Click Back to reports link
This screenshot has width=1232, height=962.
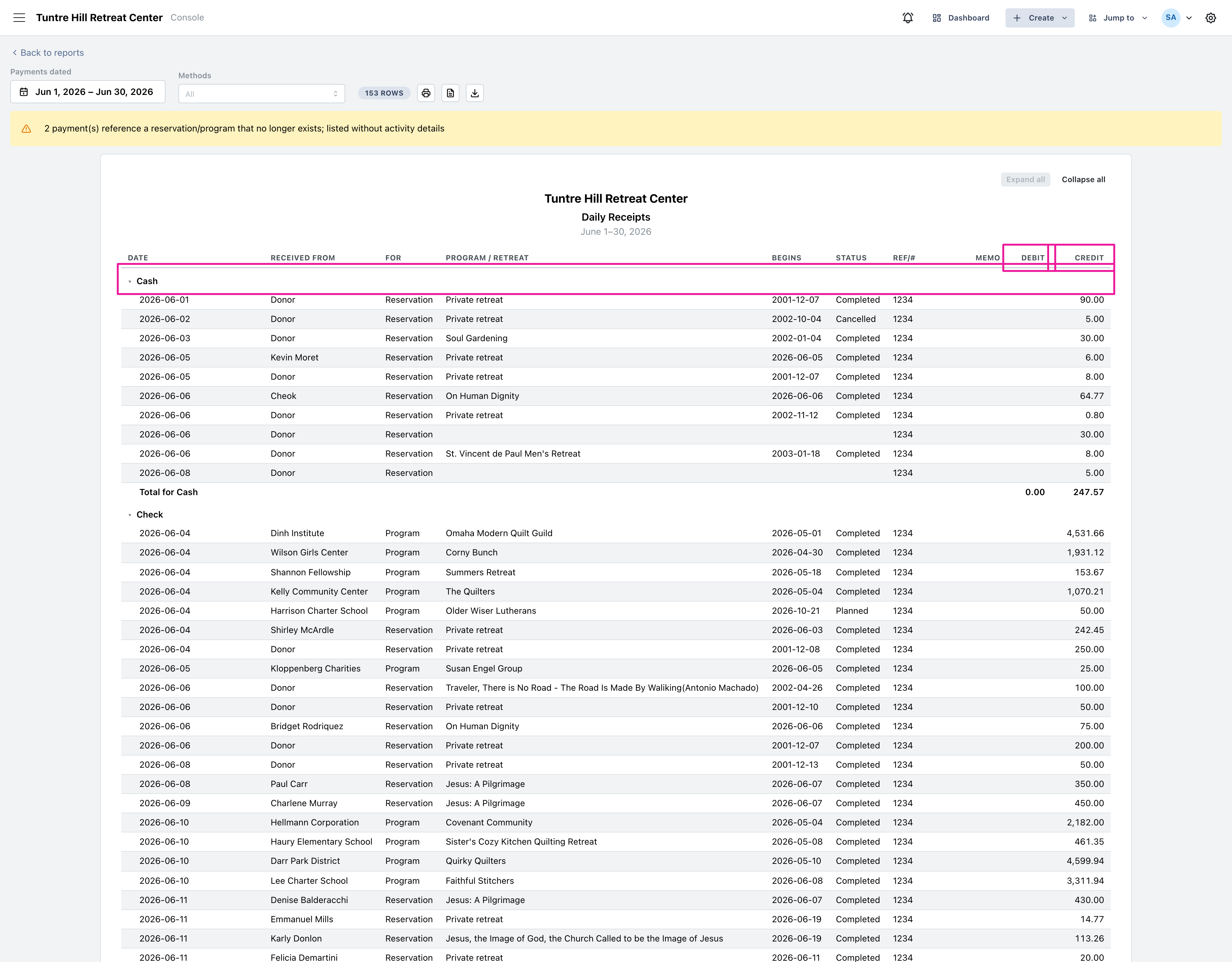pyautogui.click(x=48, y=53)
